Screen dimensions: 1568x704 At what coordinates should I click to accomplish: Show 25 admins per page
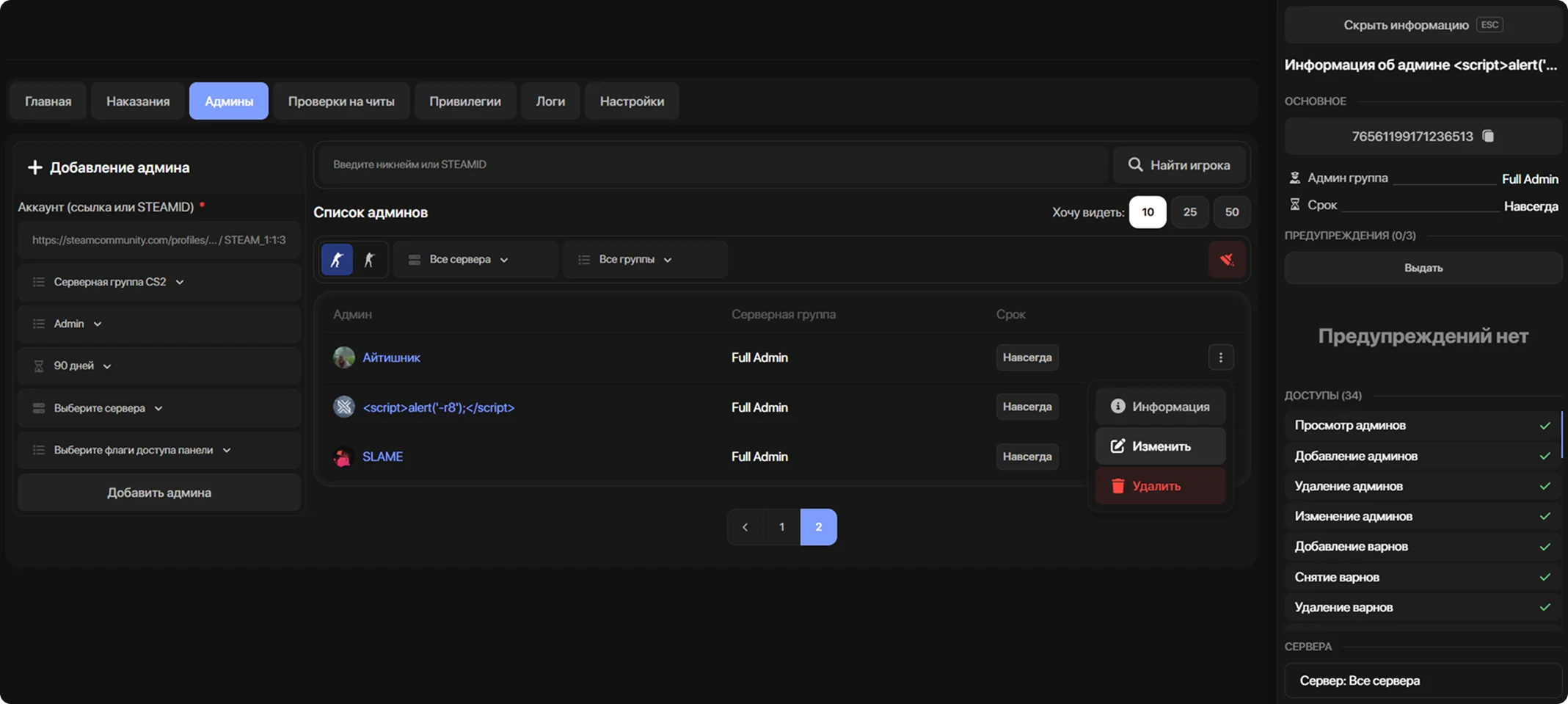click(1189, 212)
